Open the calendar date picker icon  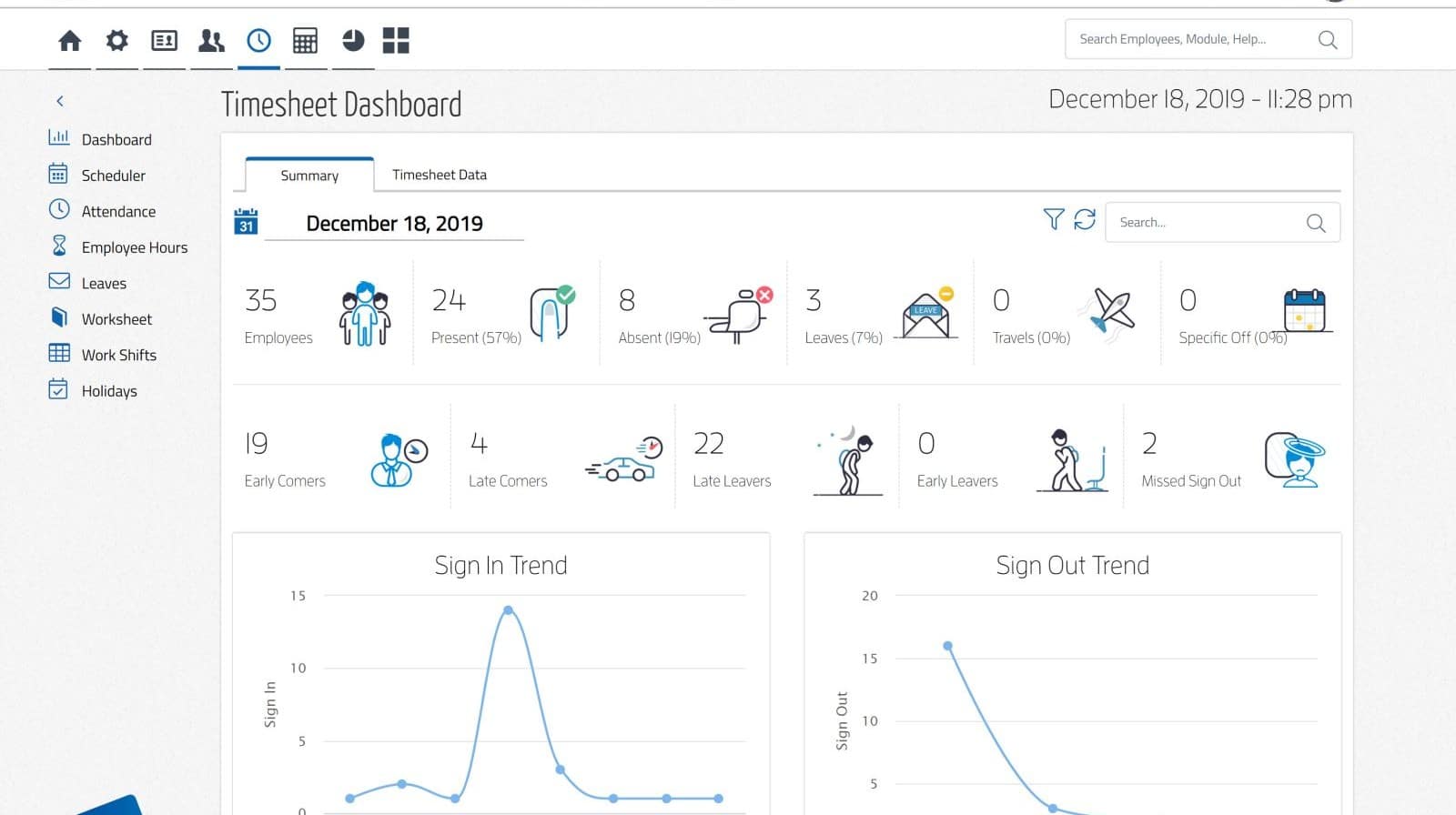pyautogui.click(x=246, y=222)
